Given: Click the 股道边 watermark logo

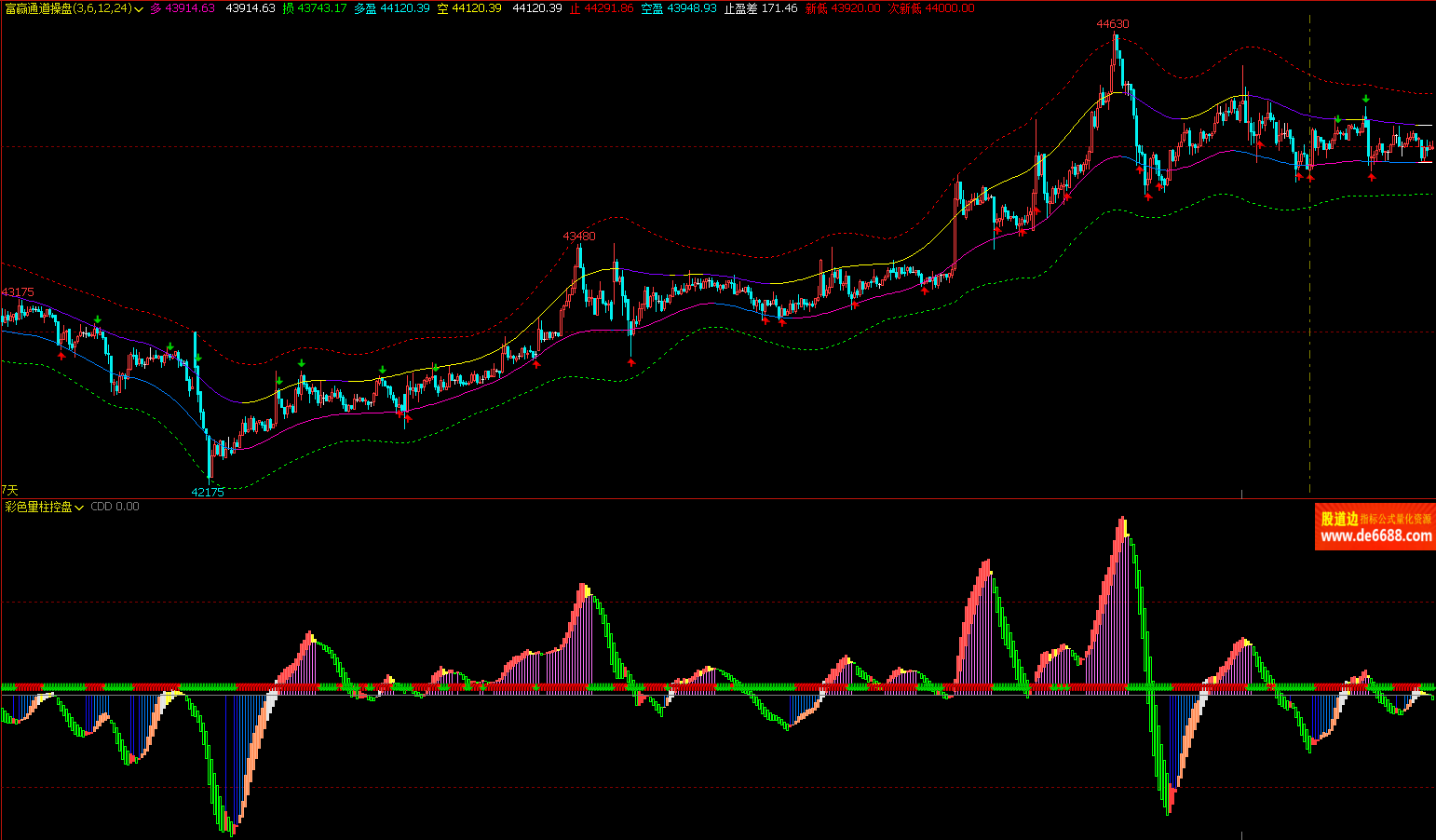Looking at the screenshot, I should coord(1339,519).
